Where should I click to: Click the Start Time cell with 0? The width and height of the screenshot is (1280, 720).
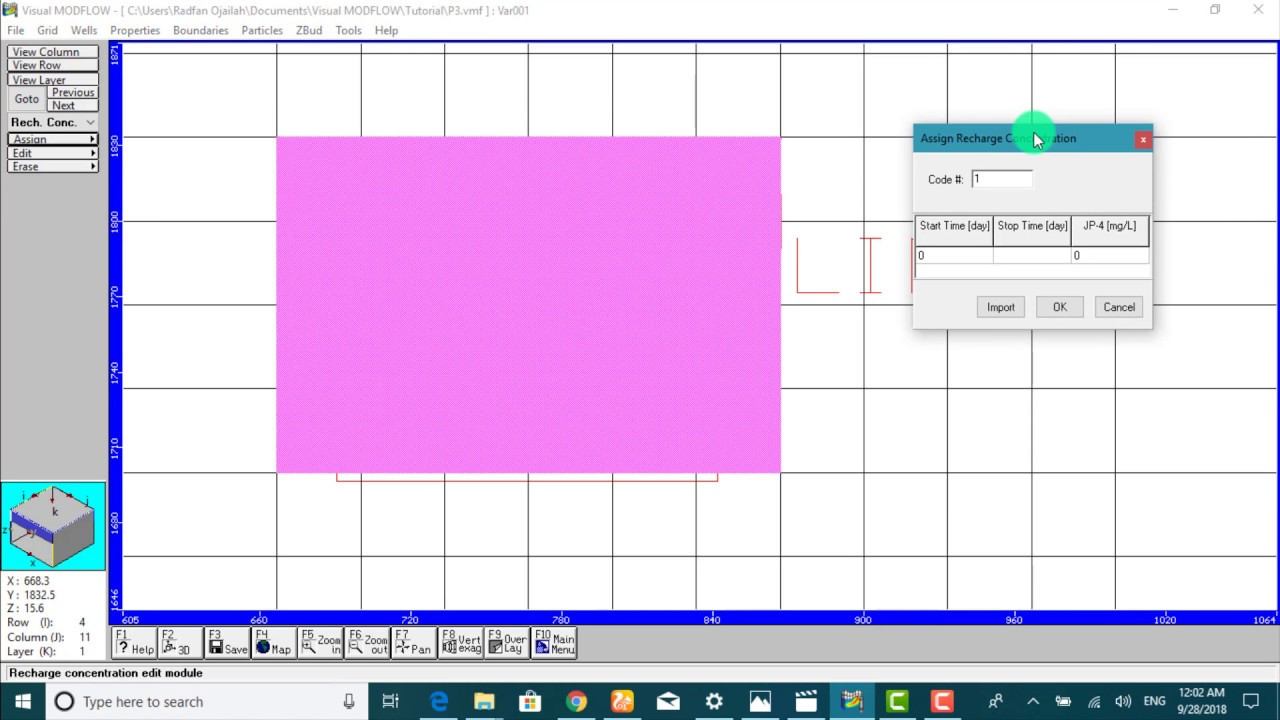[x=954, y=255]
